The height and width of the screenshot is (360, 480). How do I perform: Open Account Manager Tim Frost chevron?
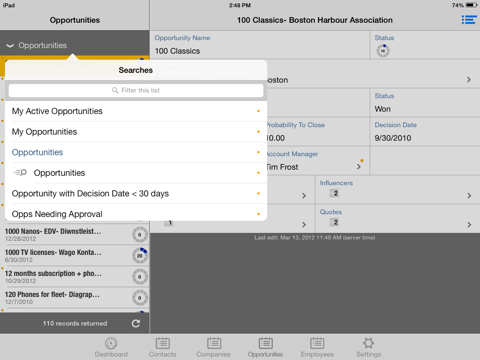pos(359,167)
